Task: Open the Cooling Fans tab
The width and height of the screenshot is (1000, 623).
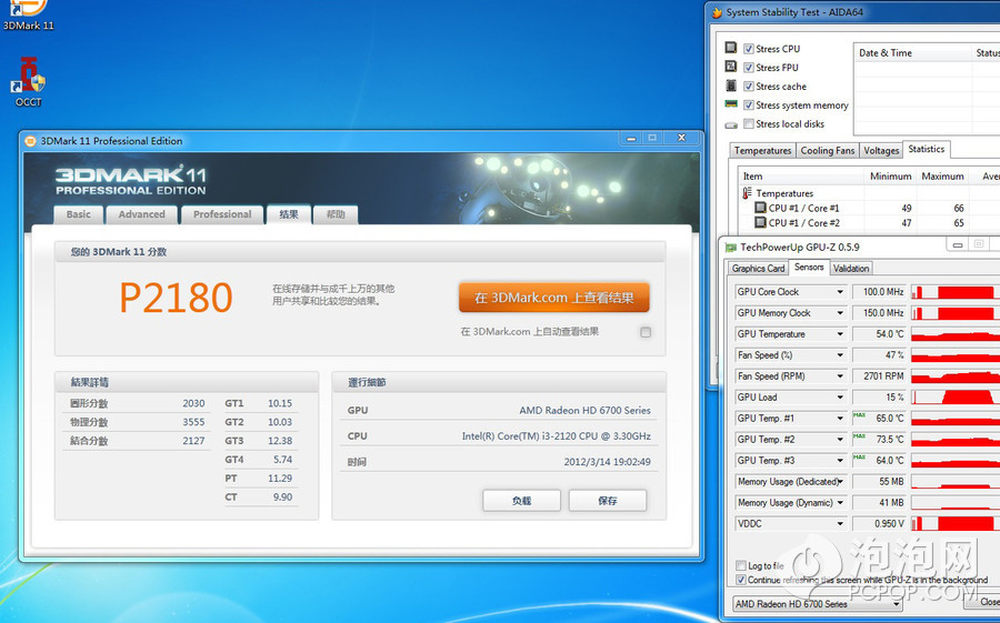Action: pos(827,150)
